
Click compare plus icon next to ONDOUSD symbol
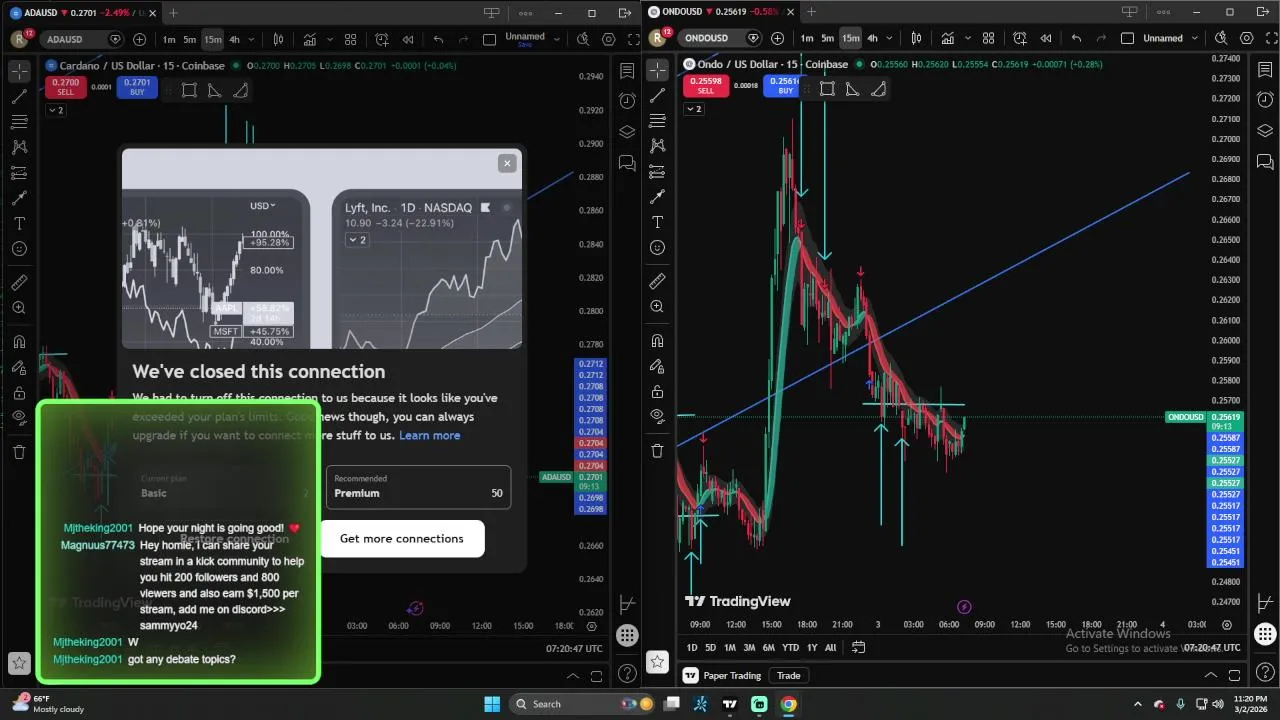[x=778, y=38]
